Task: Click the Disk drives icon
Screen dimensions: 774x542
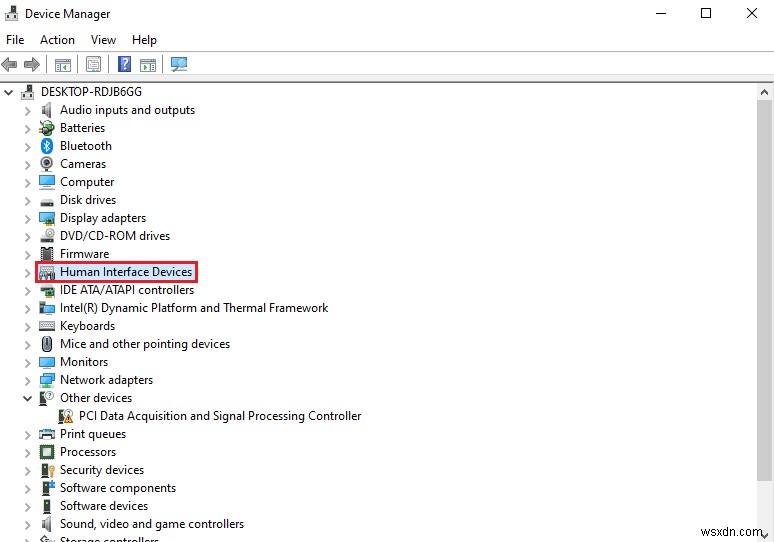Action: pos(47,201)
